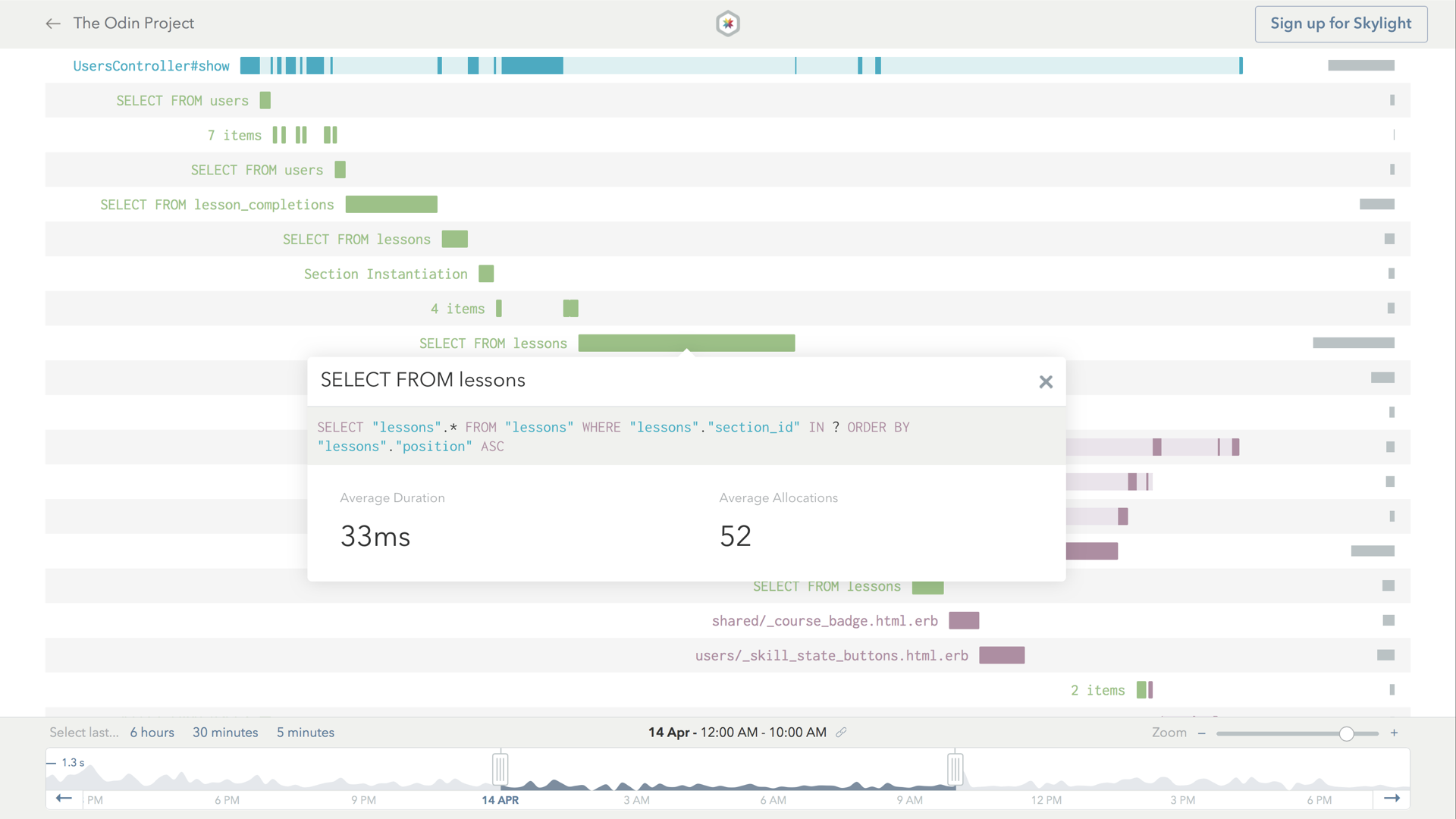Expand the "7 items" group

pos(234,135)
